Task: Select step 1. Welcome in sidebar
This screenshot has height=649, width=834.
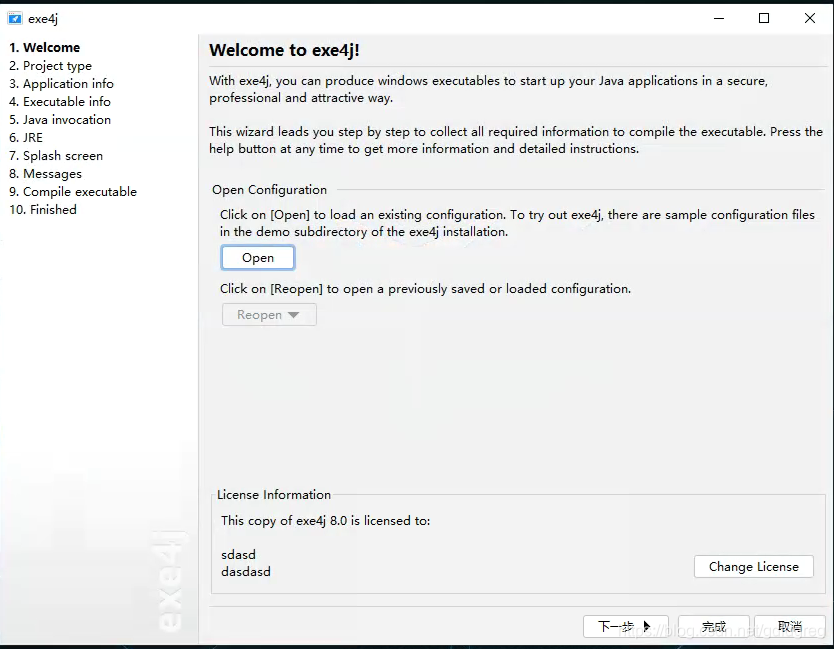Action: [45, 48]
